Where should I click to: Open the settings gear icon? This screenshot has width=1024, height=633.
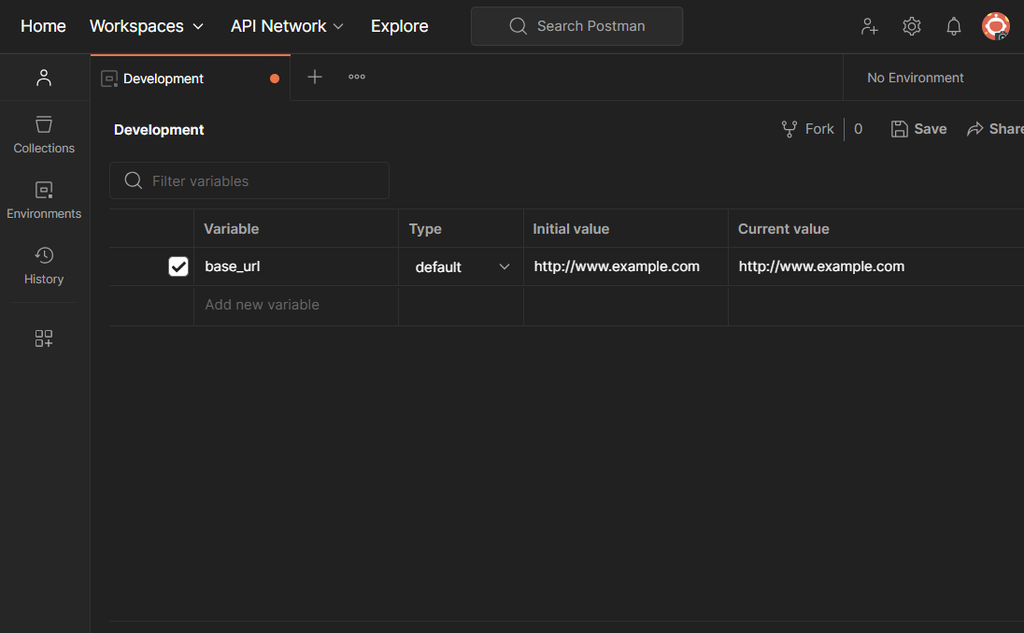coord(911,27)
